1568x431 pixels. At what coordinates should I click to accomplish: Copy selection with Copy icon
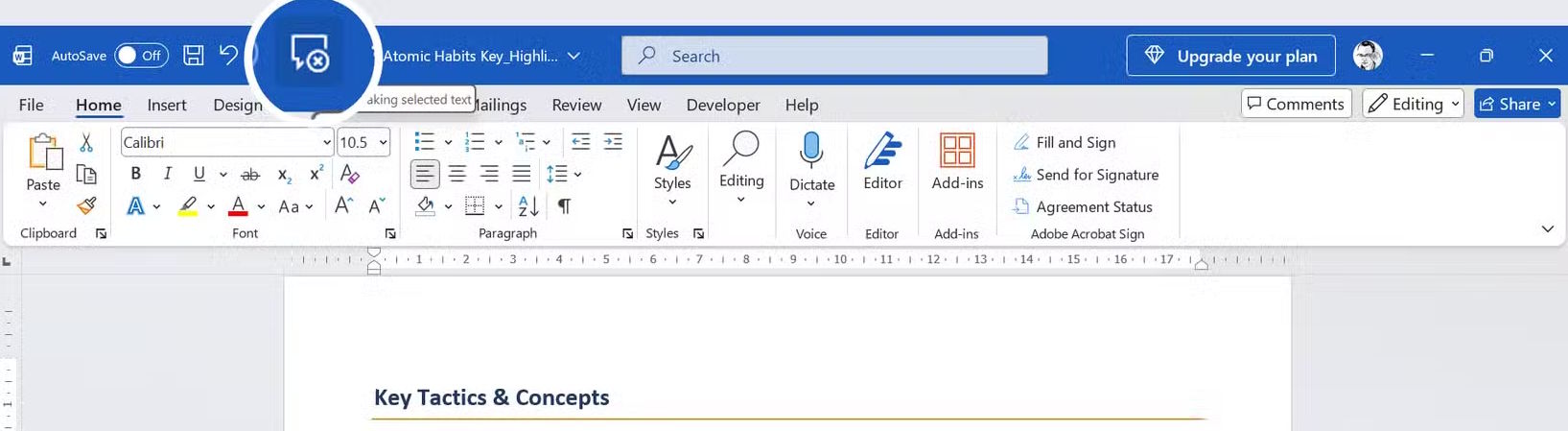pyautogui.click(x=86, y=174)
